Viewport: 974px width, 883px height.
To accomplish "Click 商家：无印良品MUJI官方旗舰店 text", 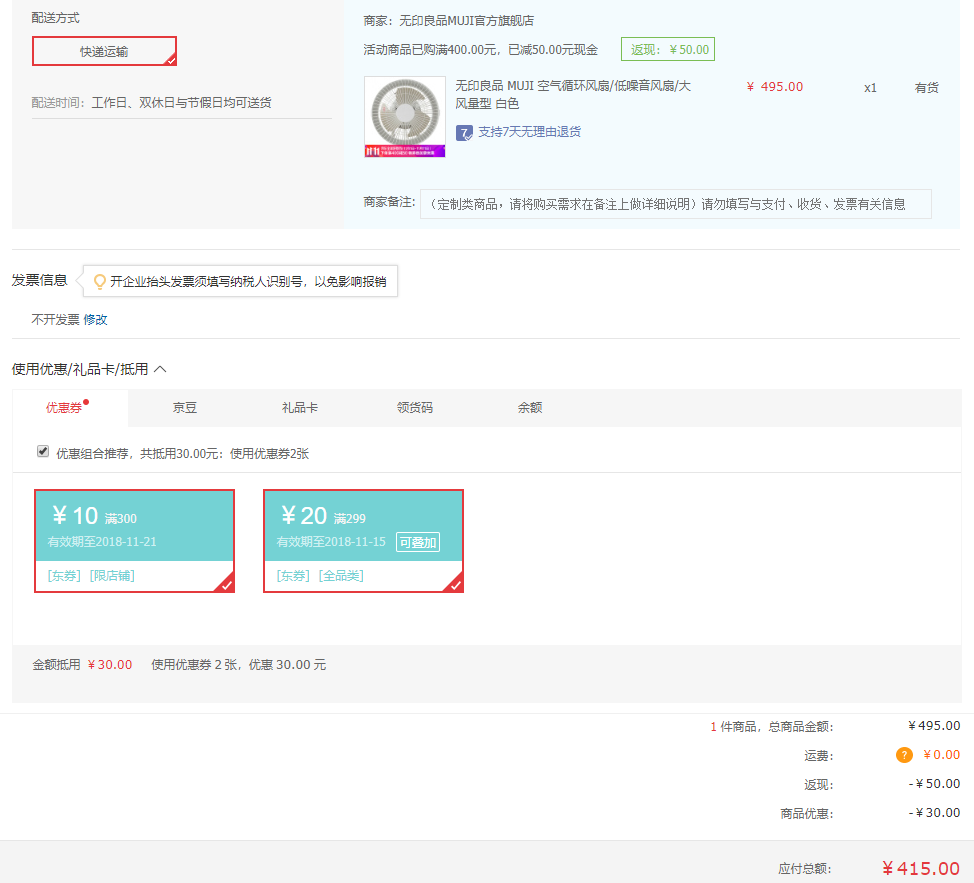I will (448, 20).
